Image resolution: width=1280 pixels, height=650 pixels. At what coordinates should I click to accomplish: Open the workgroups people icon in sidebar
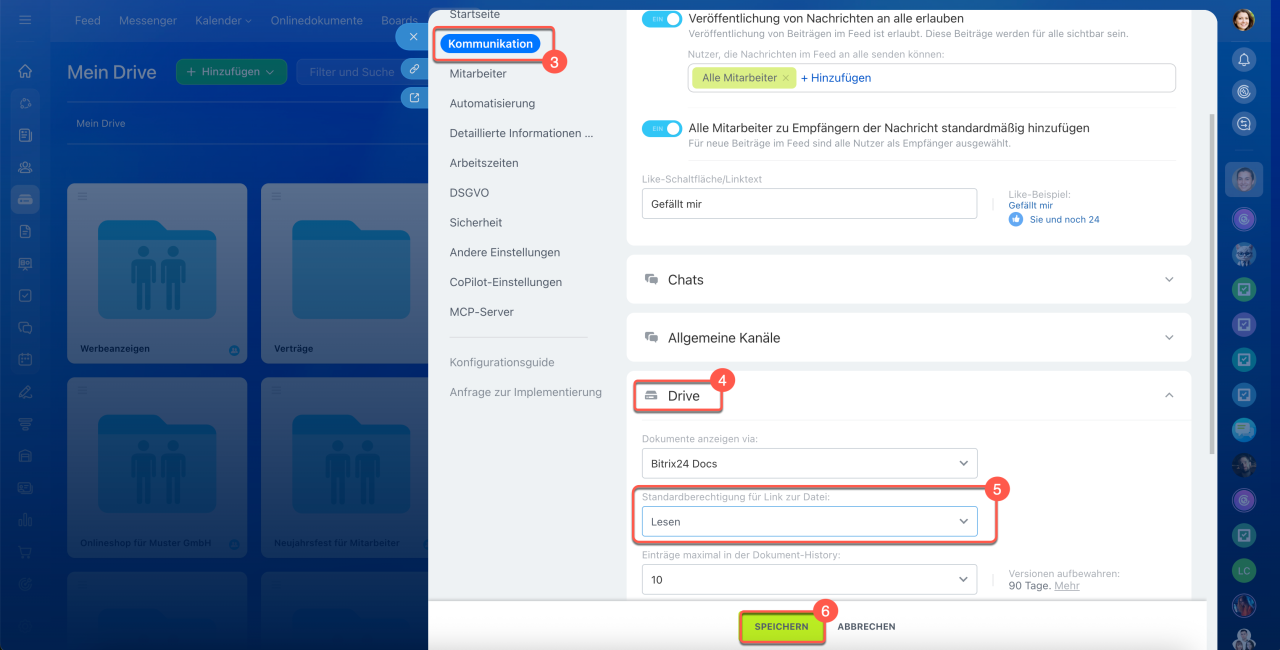pyautogui.click(x=25, y=167)
